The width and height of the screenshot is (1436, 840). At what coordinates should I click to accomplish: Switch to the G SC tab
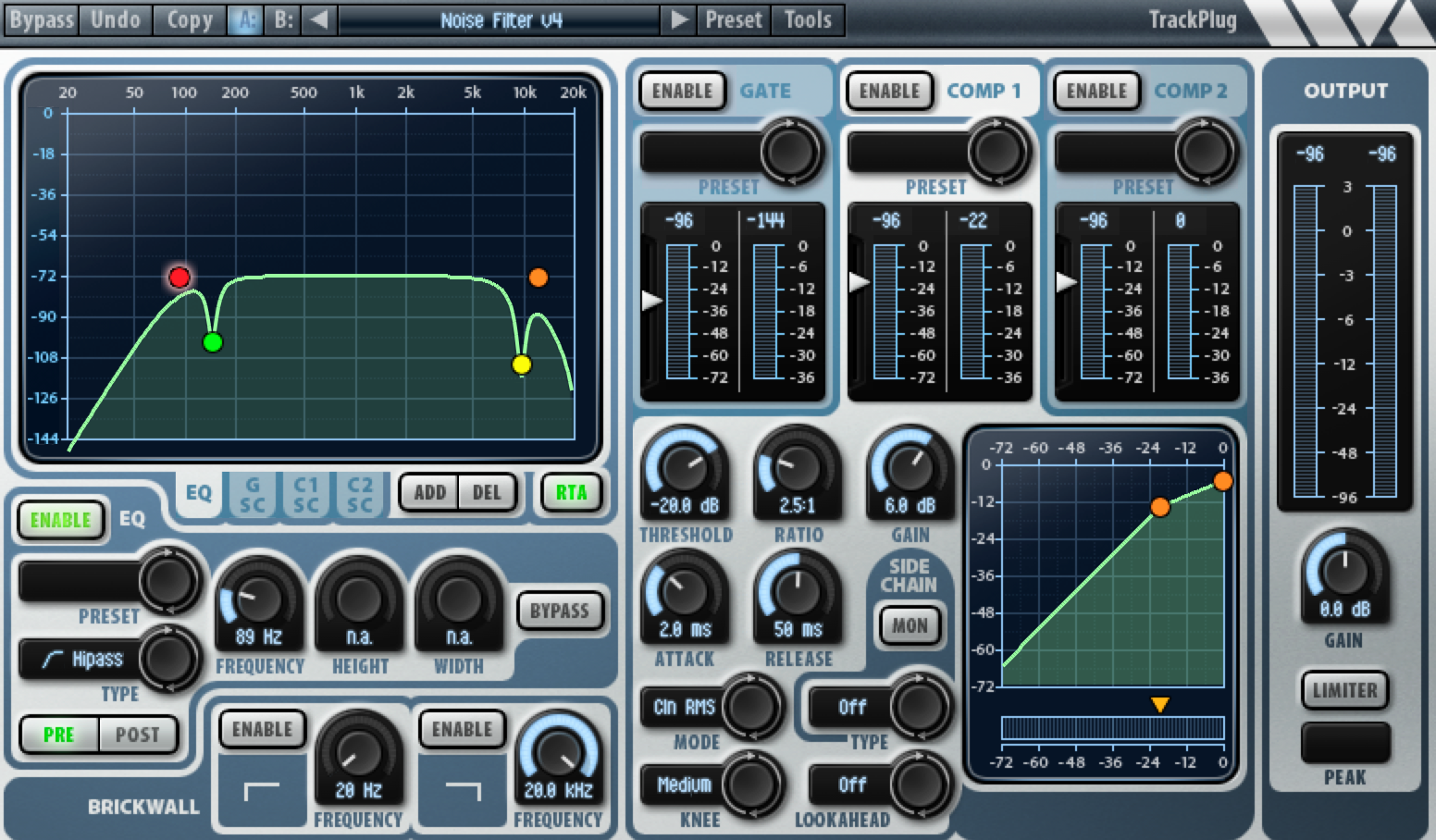[x=252, y=494]
